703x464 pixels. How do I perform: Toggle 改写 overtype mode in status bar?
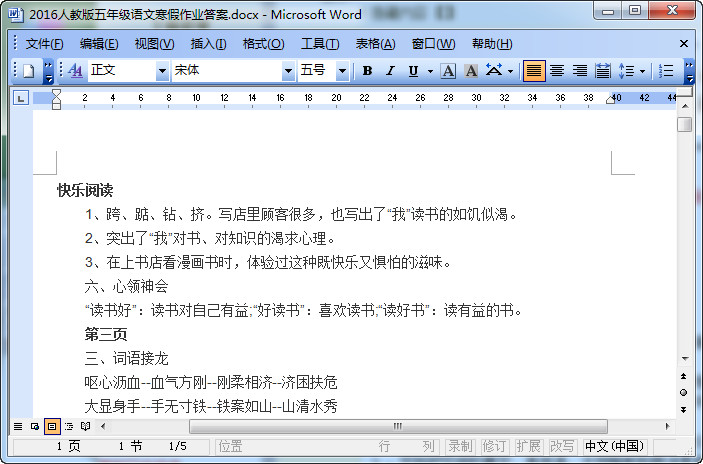pyautogui.click(x=562, y=447)
